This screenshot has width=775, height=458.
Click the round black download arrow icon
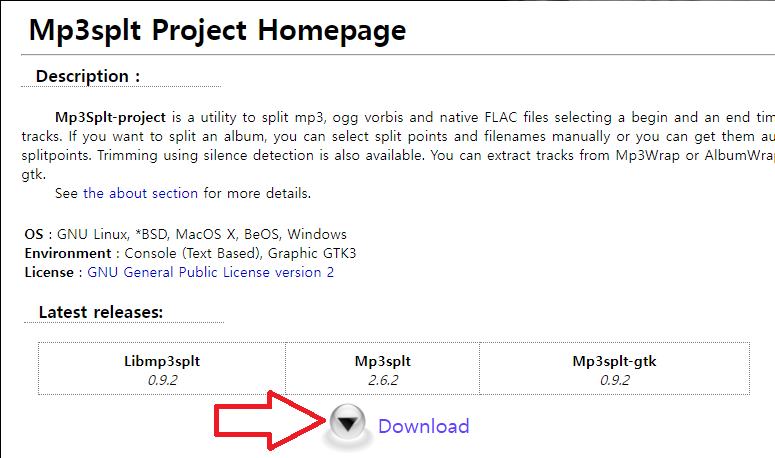click(x=347, y=425)
